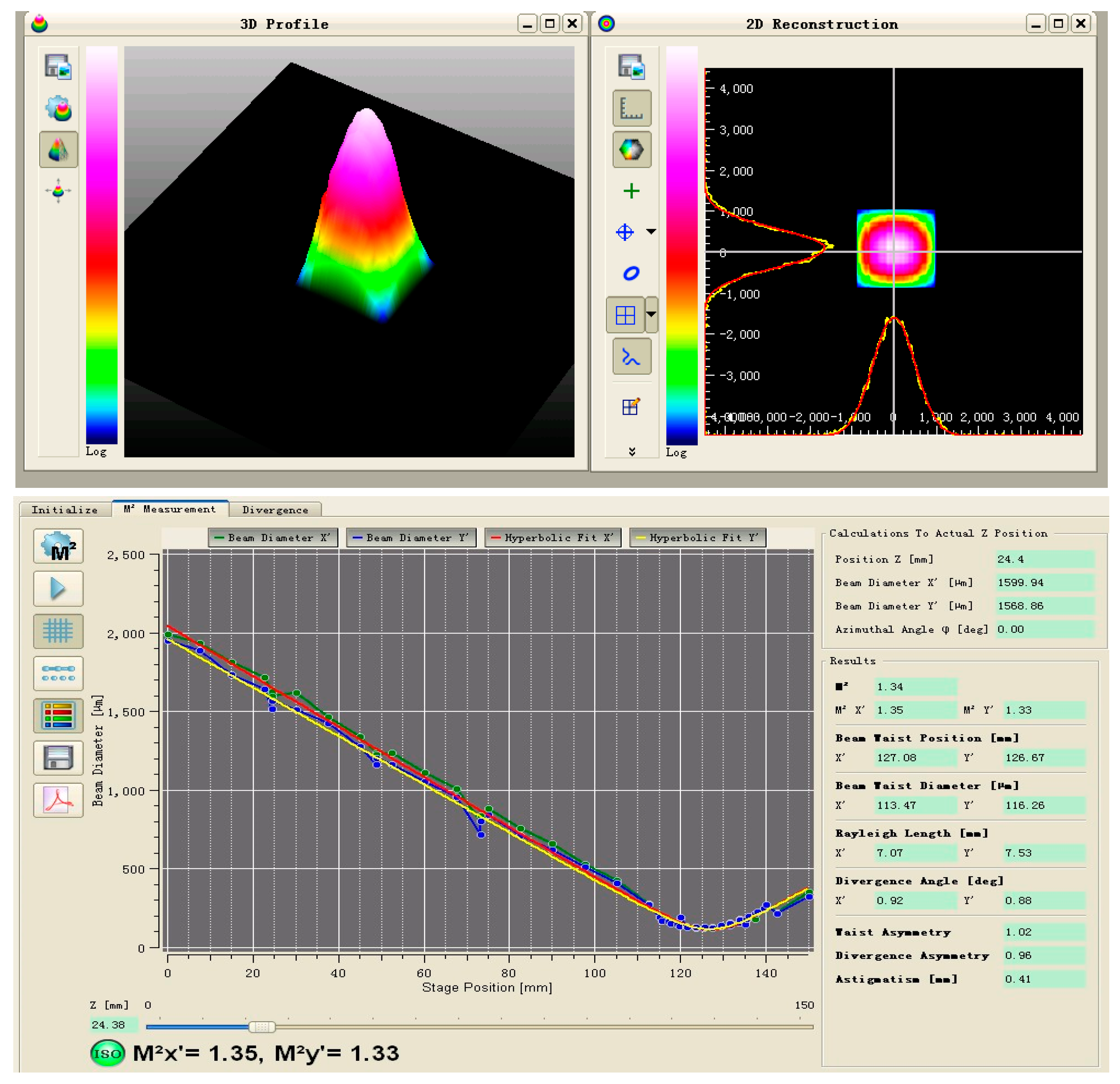Screen dimensions: 1120x1084
Task: Save measurement data using the floppy disk icon
Action: click(x=59, y=758)
